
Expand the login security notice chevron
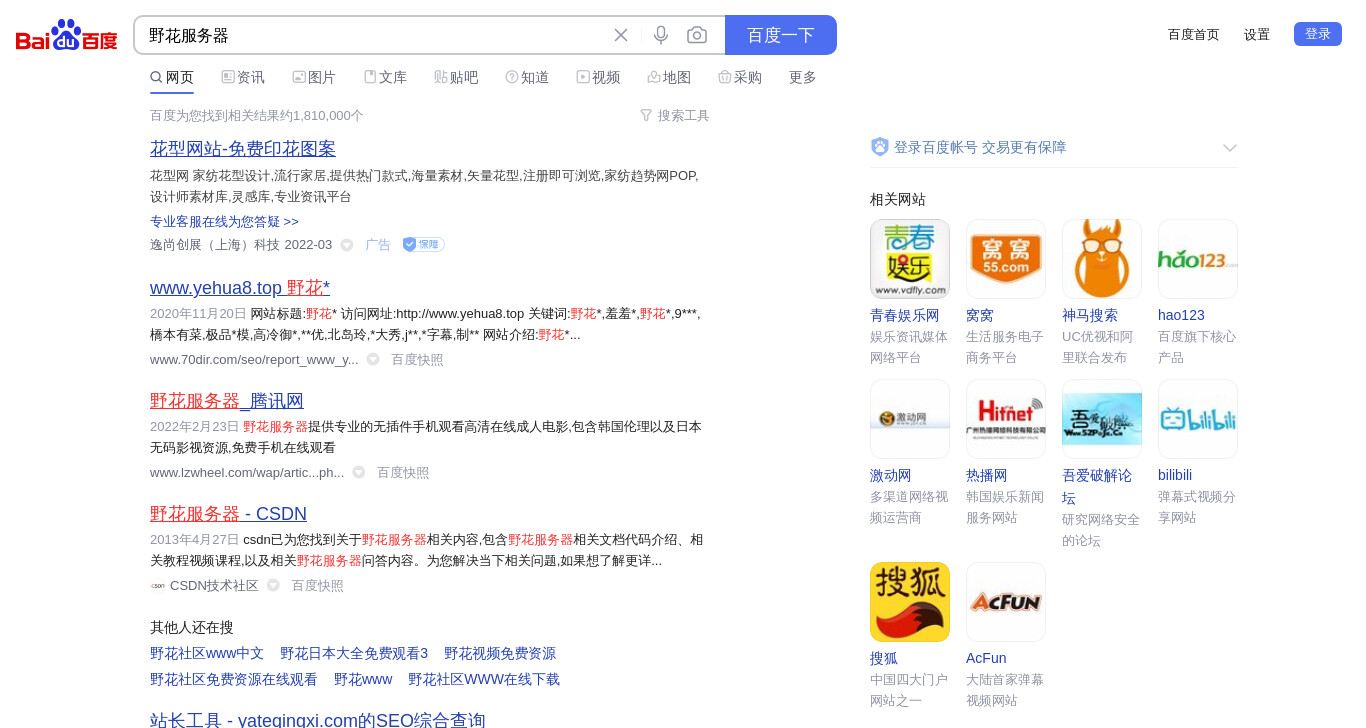point(1230,148)
